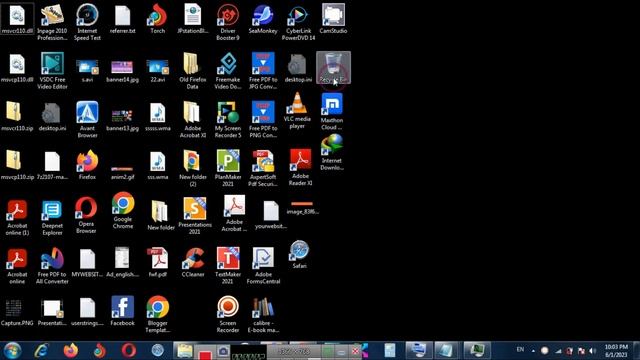Launch Maxthon Cloud browser icon
Viewport: 640px width, 360px height.
pyautogui.click(x=332, y=111)
